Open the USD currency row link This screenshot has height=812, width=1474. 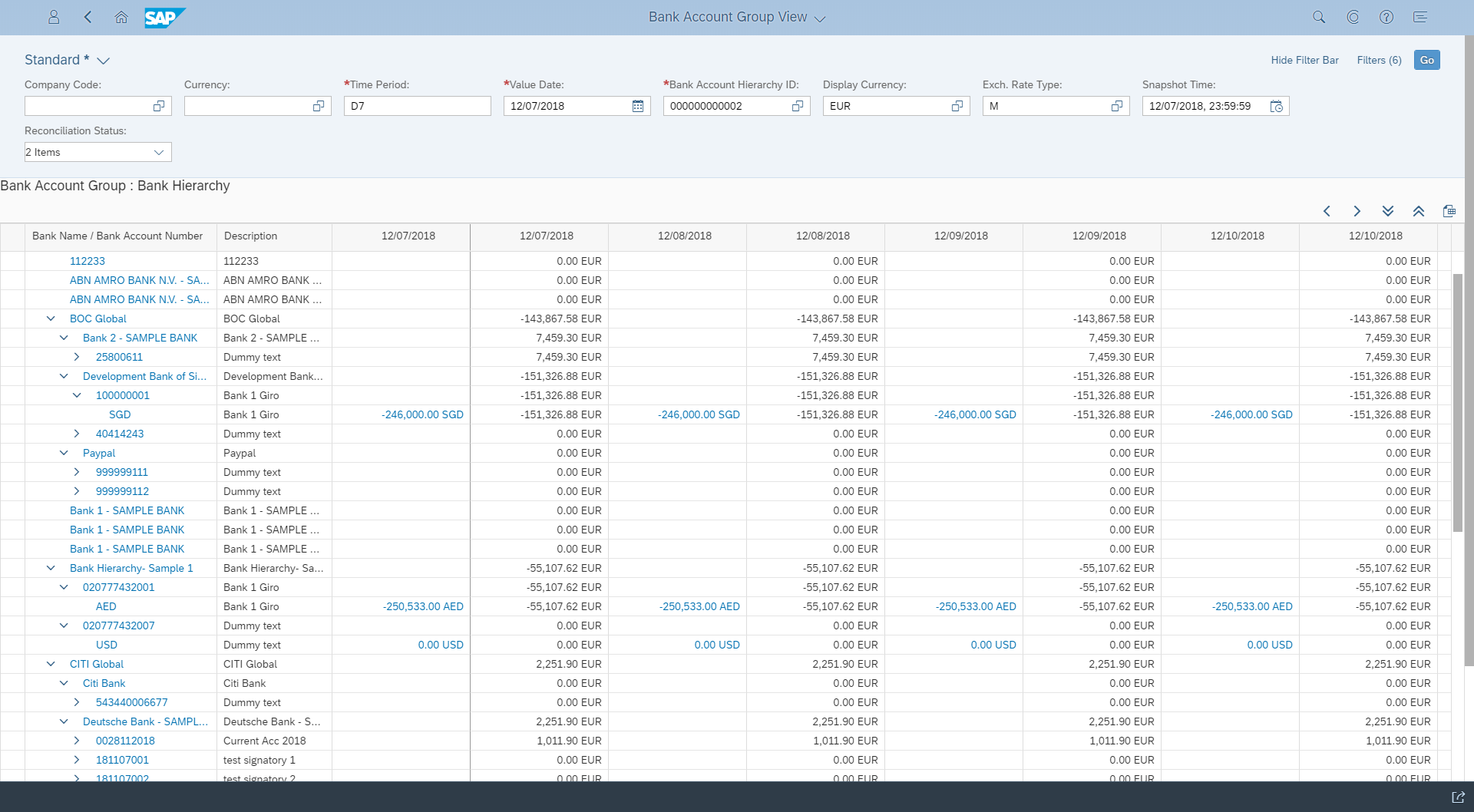(107, 645)
